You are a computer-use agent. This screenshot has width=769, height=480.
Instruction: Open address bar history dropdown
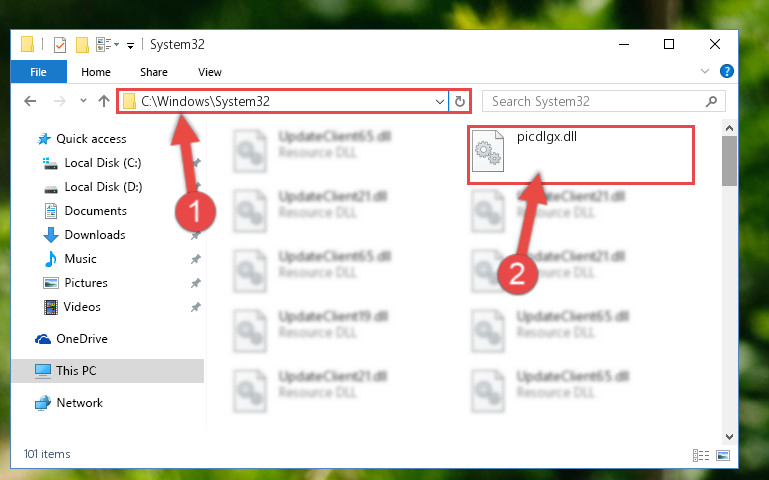(439, 101)
